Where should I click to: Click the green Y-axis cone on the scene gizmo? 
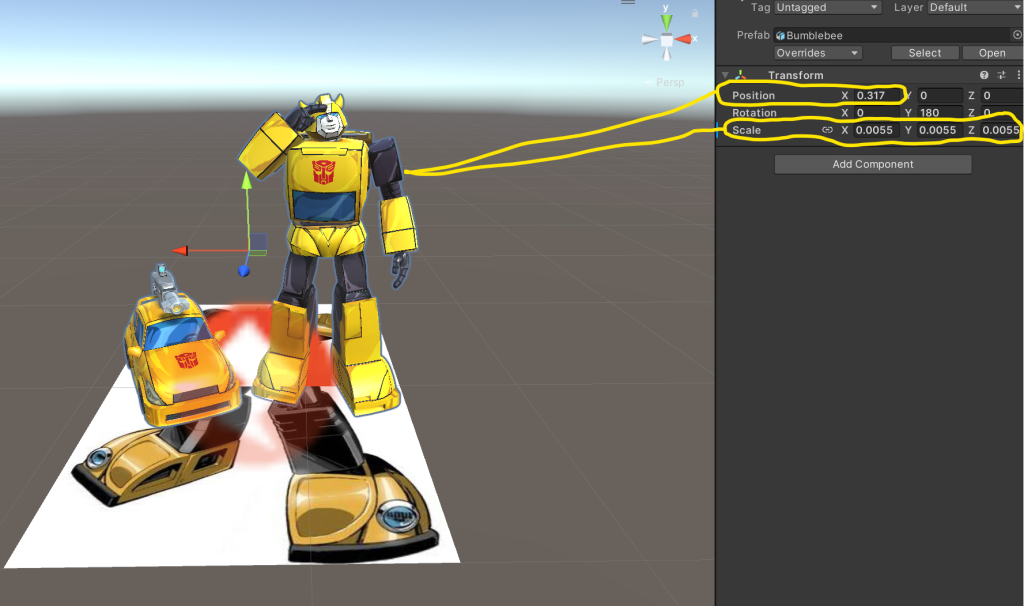(666, 20)
